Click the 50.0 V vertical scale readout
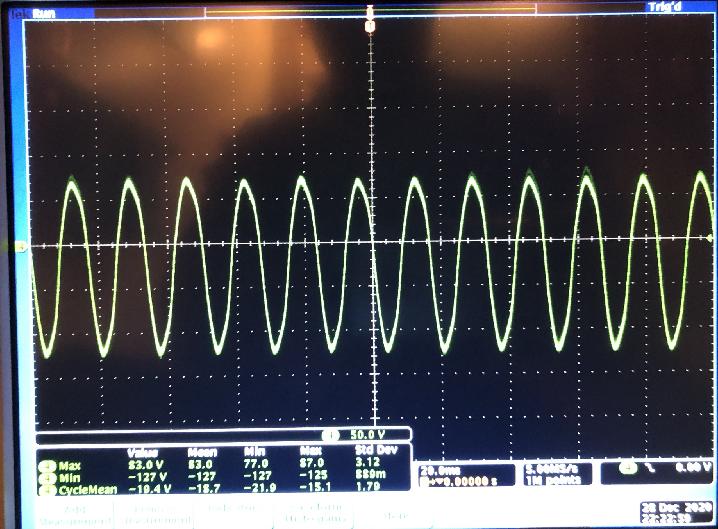 (x=368, y=435)
